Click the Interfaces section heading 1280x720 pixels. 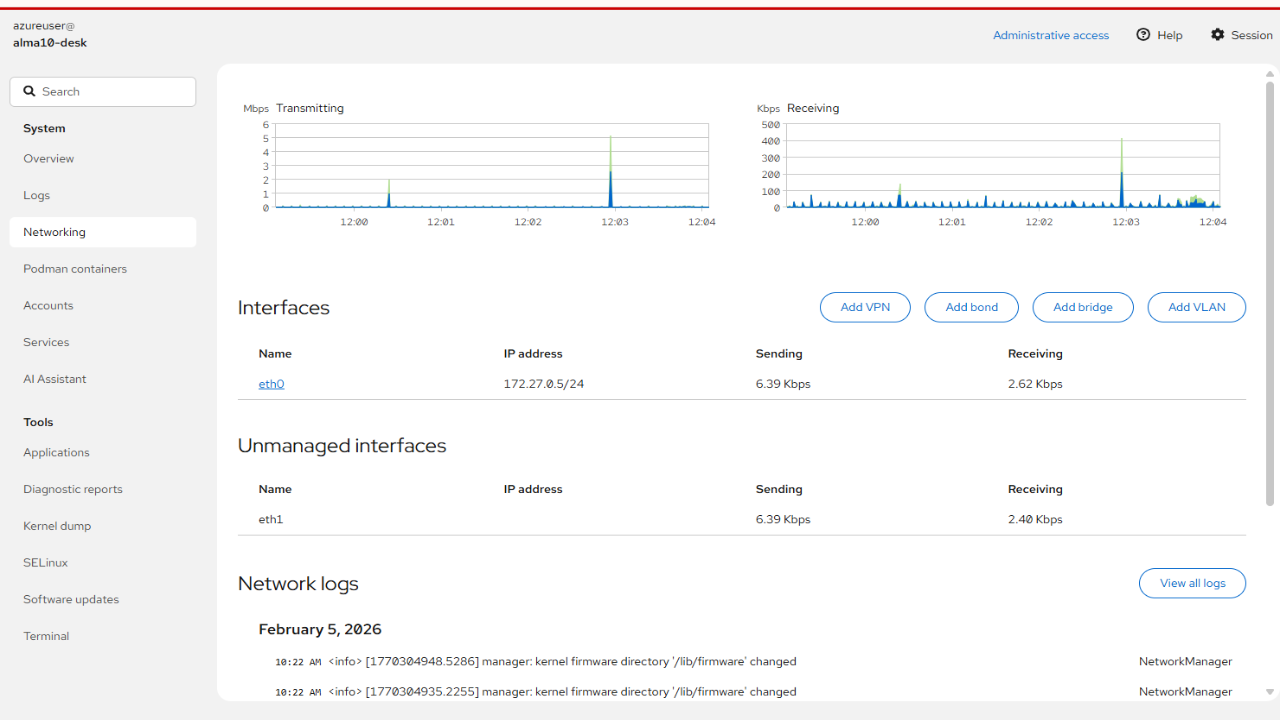tap(284, 308)
